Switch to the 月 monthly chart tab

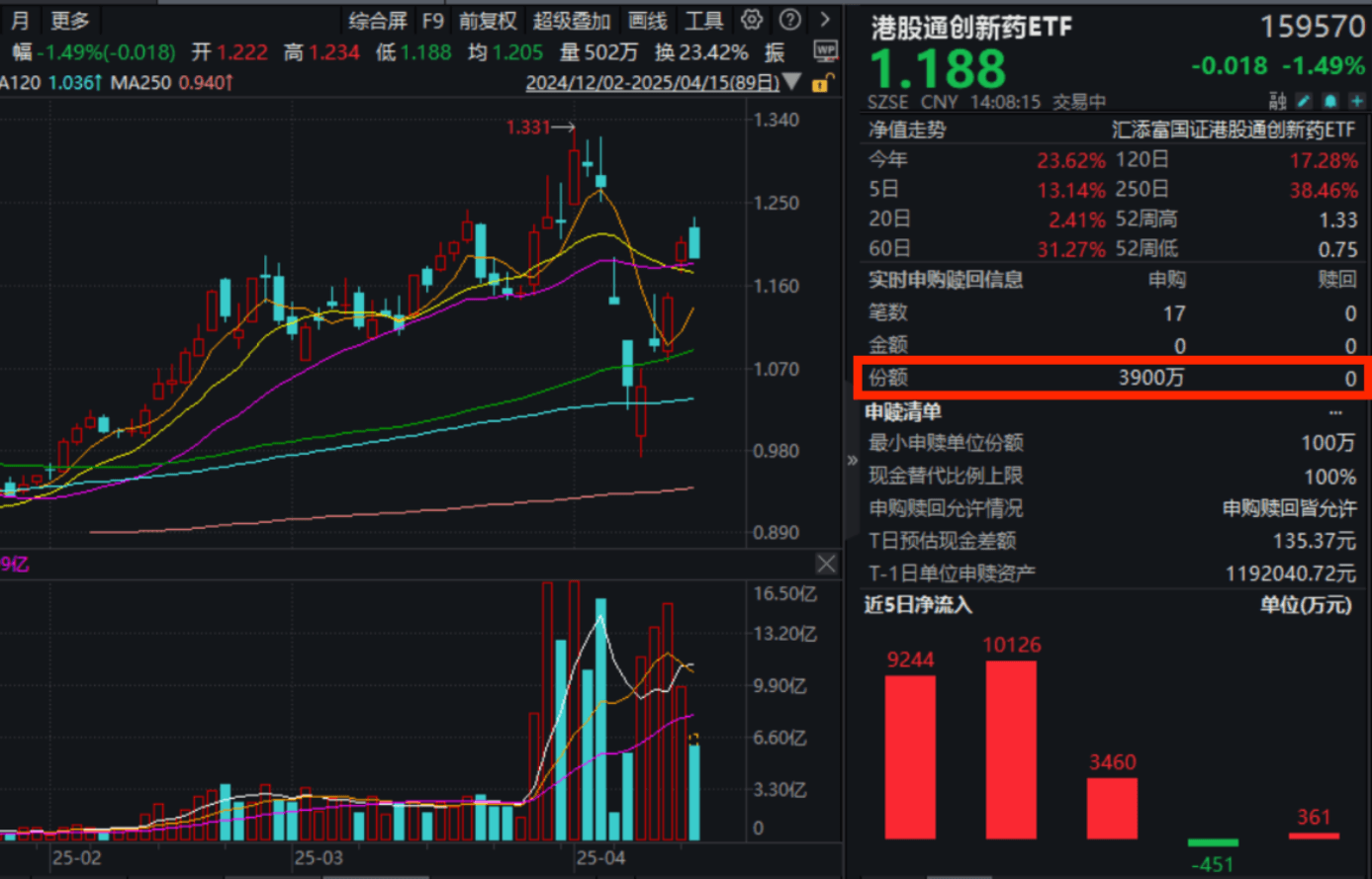(x=18, y=19)
